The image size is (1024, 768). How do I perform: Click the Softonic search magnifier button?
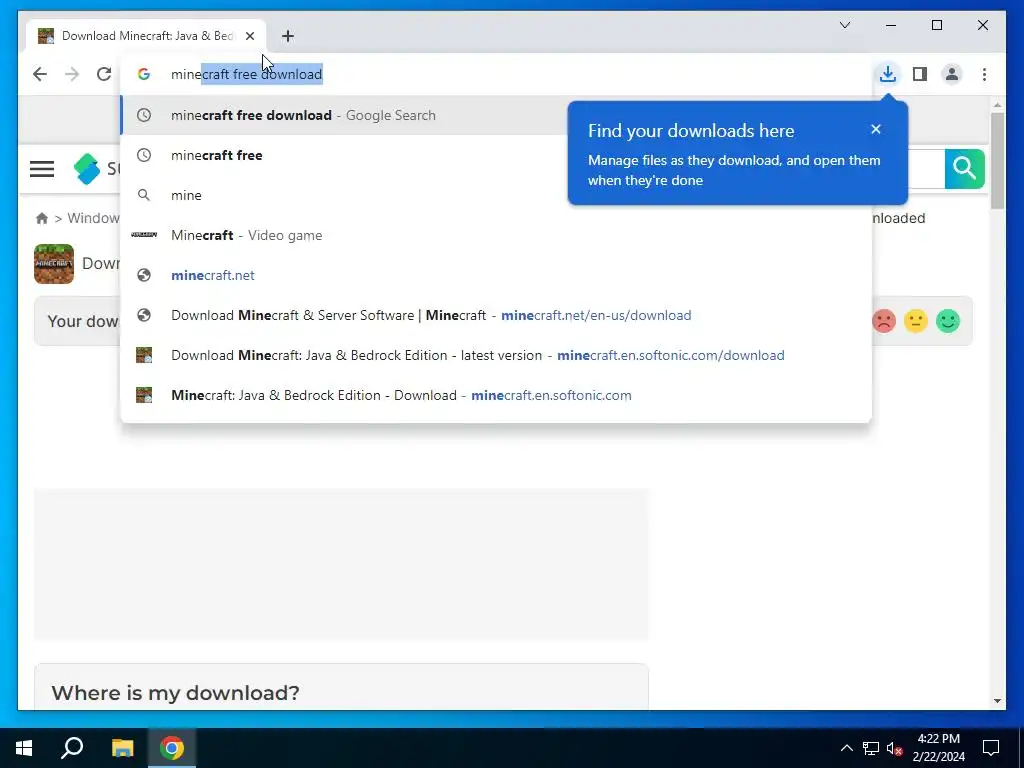(965, 168)
